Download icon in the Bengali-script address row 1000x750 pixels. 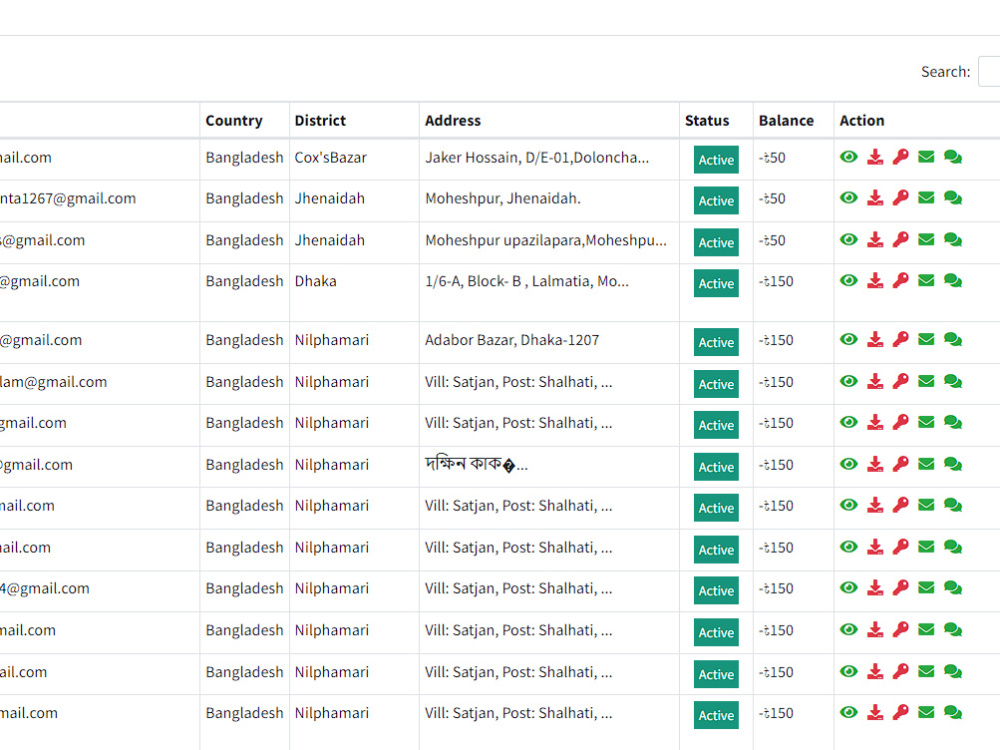click(x=875, y=464)
